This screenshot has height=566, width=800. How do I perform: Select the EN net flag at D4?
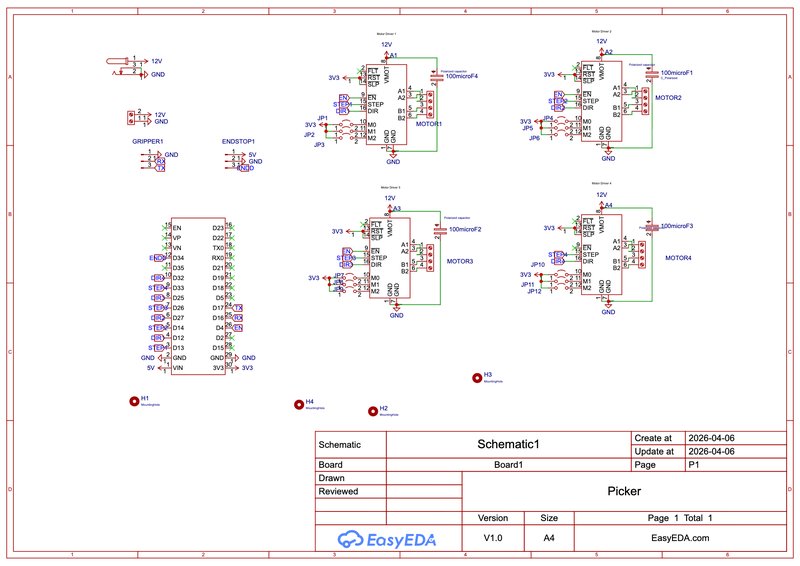point(238,328)
